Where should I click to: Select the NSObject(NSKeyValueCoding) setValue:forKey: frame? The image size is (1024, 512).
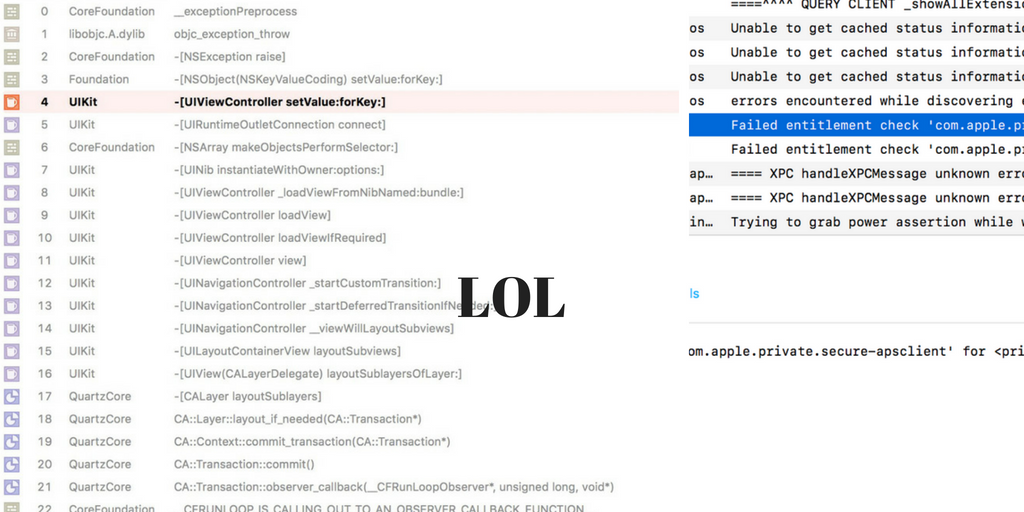(x=308, y=79)
